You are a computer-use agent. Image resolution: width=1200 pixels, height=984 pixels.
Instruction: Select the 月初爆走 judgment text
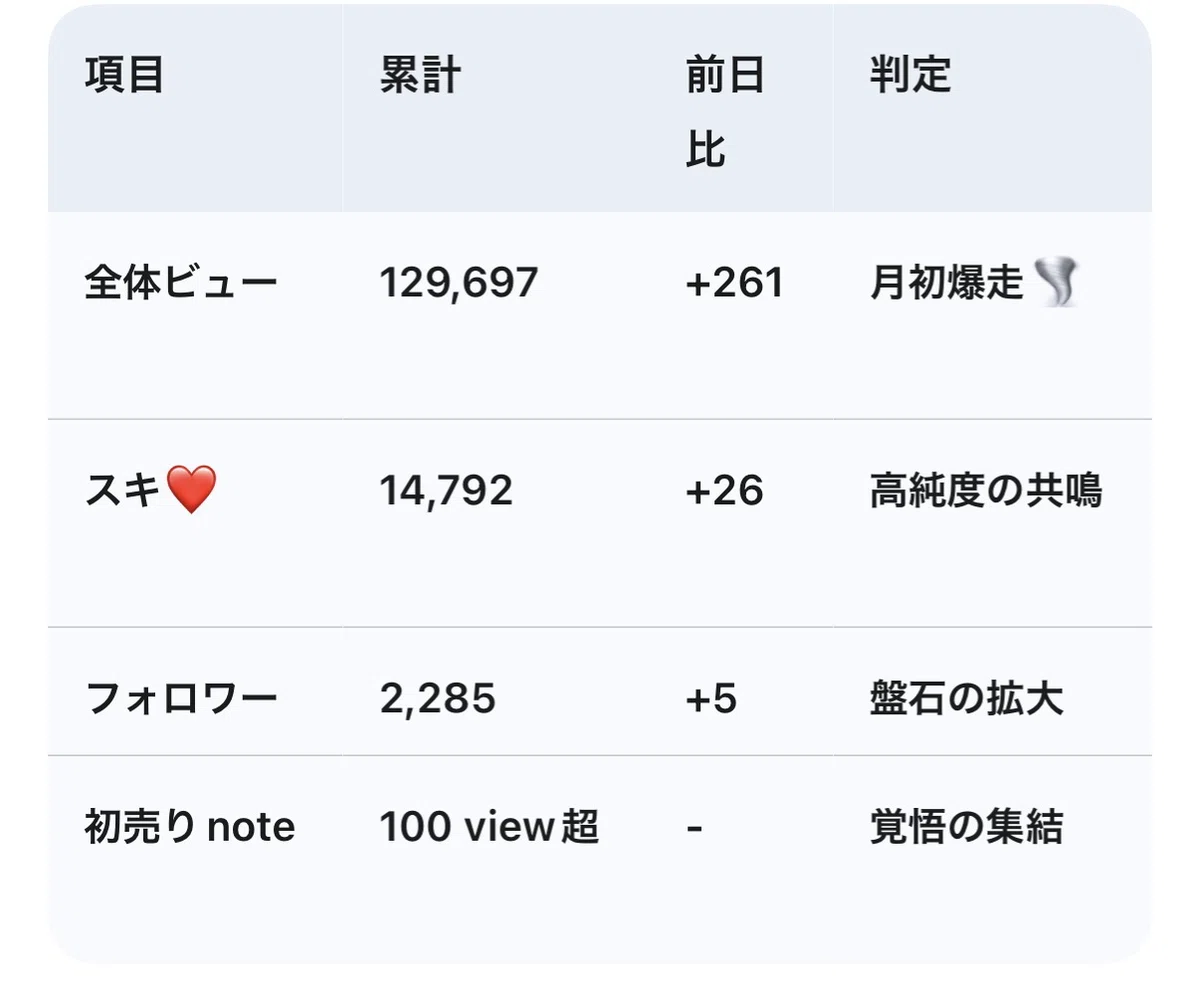[x=947, y=283]
